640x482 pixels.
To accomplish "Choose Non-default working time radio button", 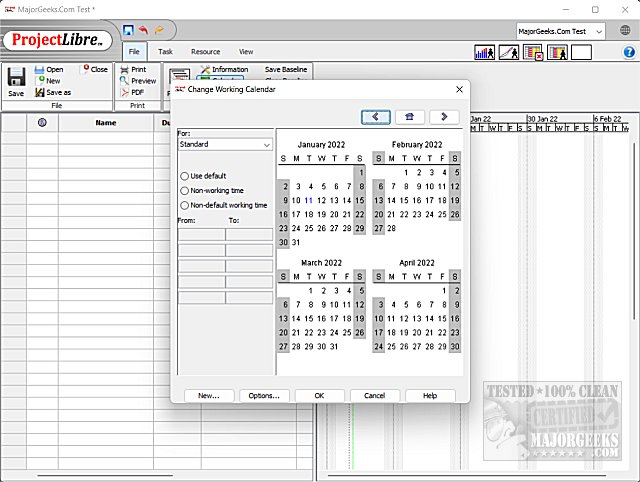I will (184, 205).
